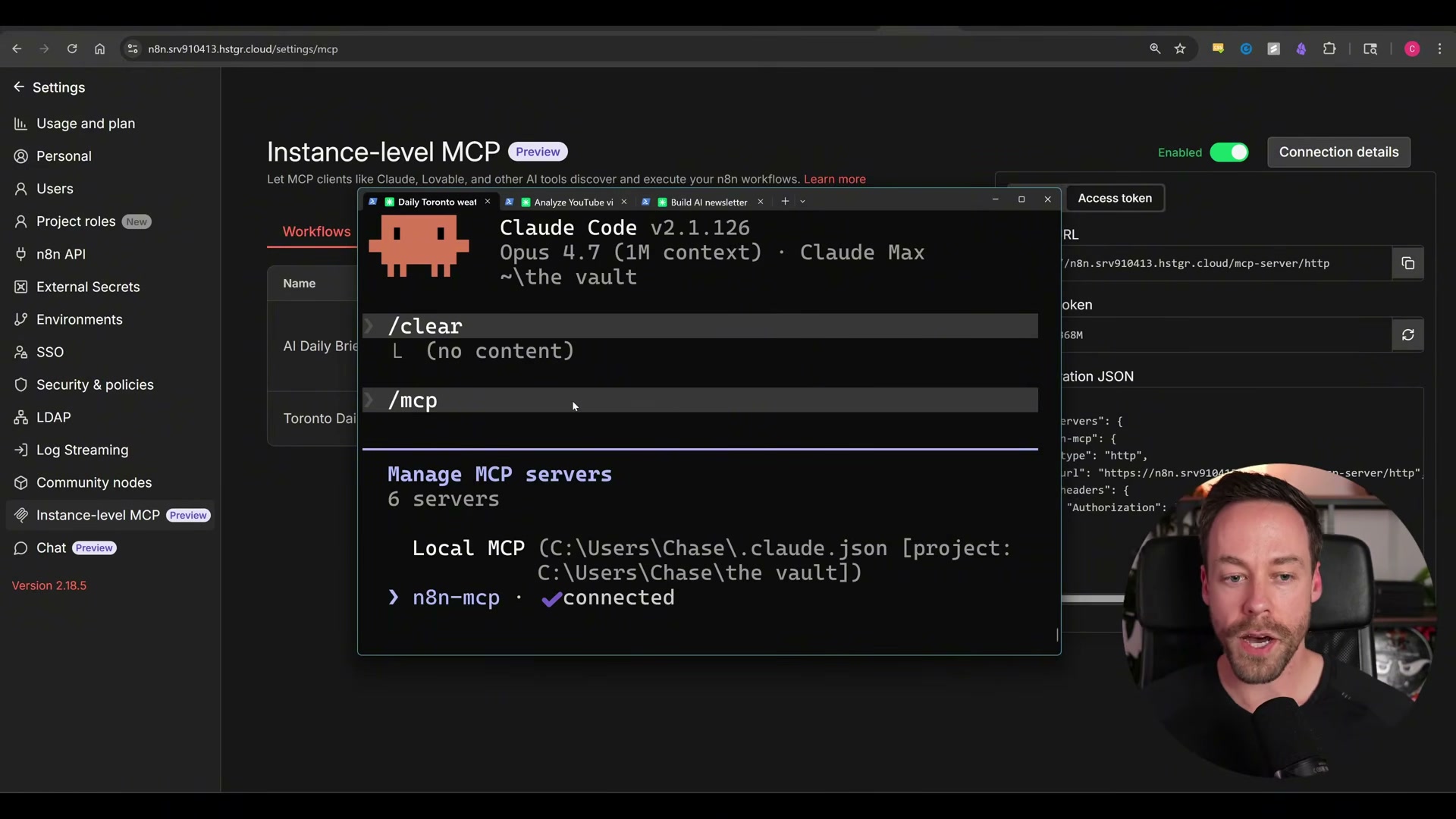Viewport: 1456px width, 819px height.
Task: View site information icon in address bar
Action: click(133, 49)
